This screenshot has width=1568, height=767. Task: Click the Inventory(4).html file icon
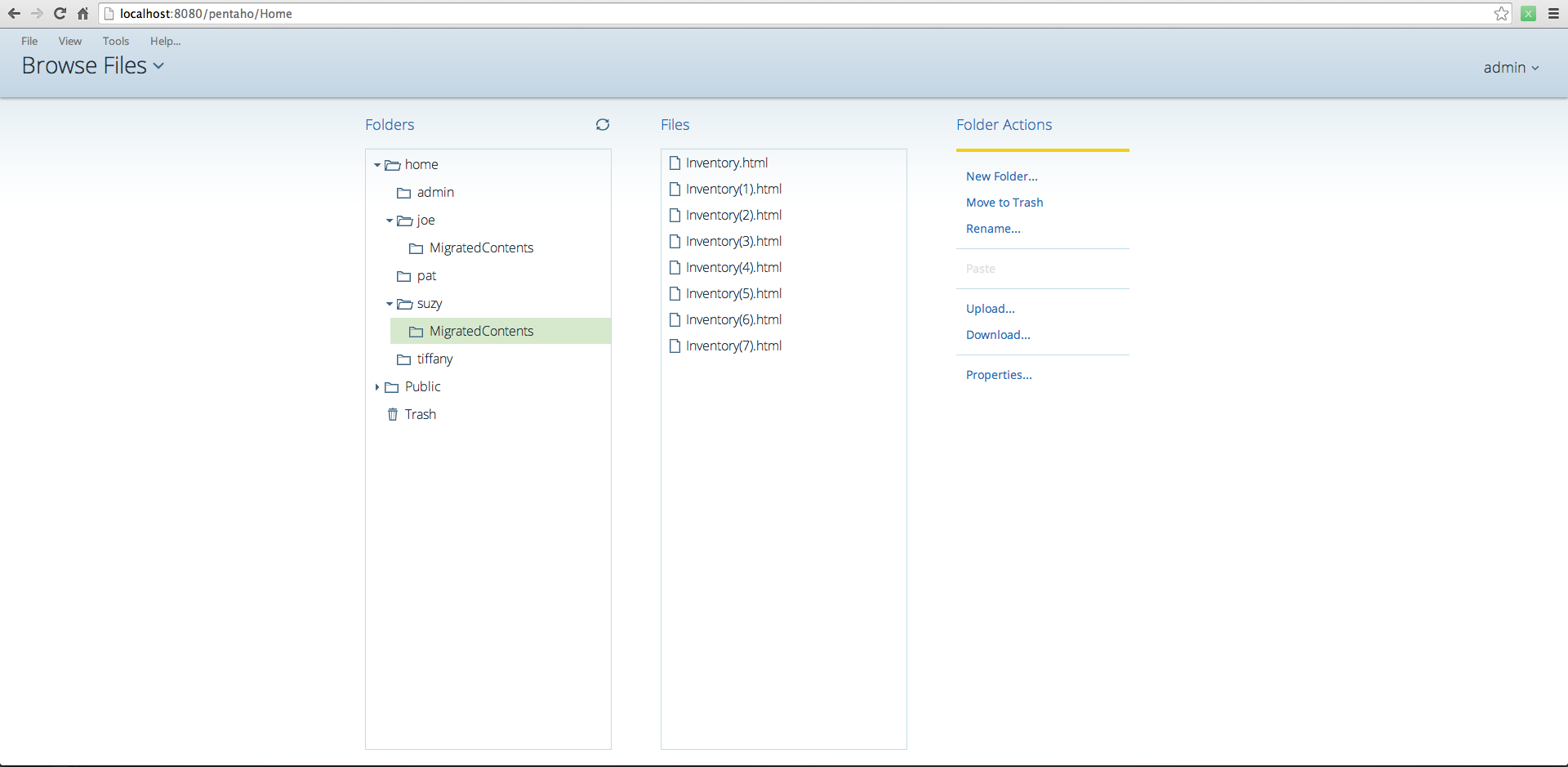(675, 267)
